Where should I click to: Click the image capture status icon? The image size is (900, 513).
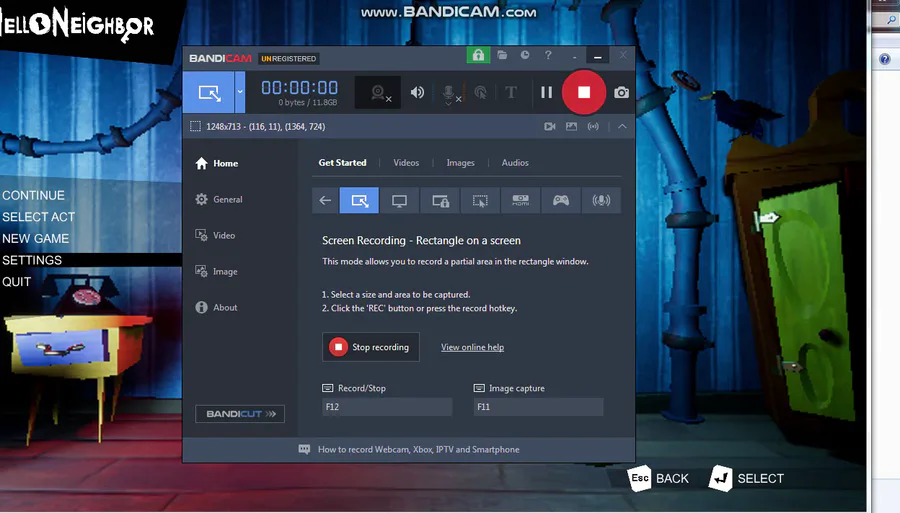pyautogui.click(x=571, y=126)
